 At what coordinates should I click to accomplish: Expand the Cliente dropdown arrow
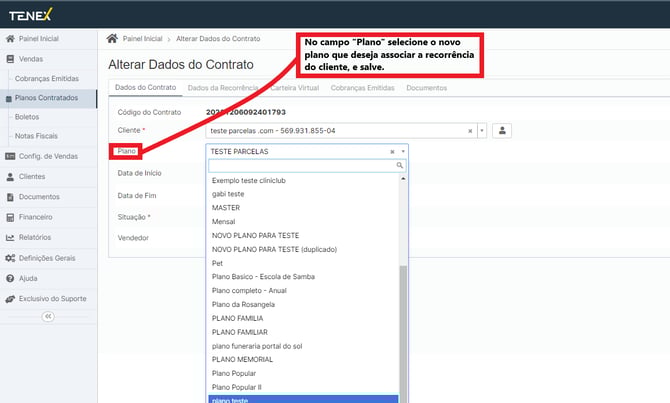point(481,130)
